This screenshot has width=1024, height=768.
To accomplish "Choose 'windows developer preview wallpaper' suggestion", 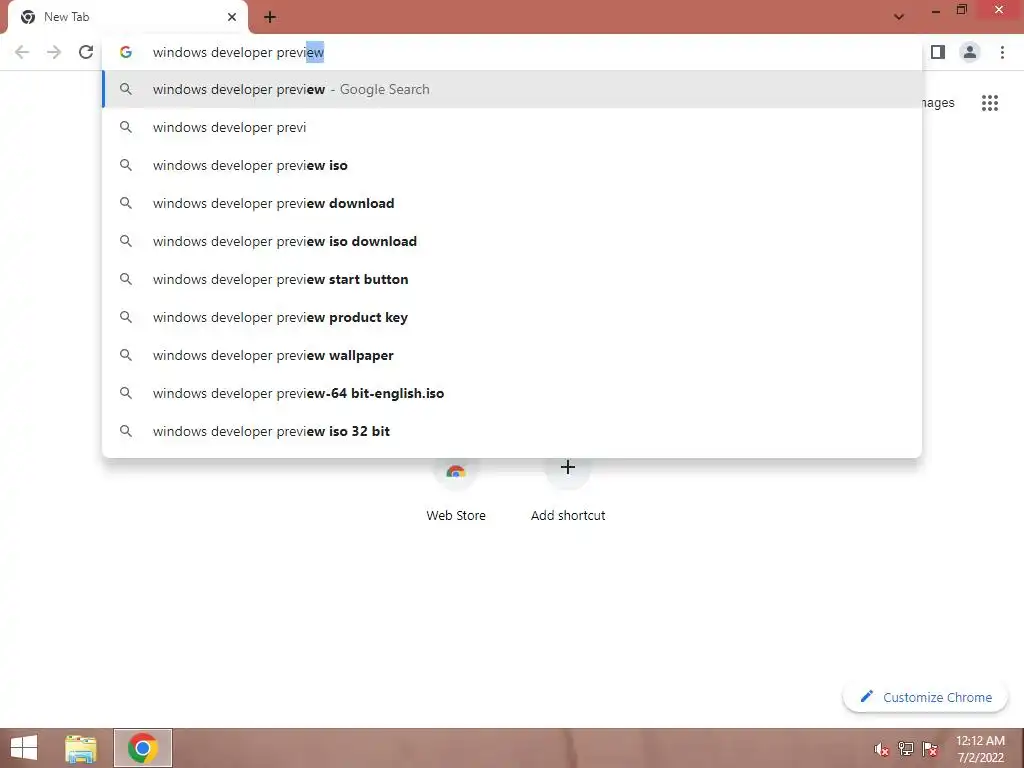I will [512, 355].
